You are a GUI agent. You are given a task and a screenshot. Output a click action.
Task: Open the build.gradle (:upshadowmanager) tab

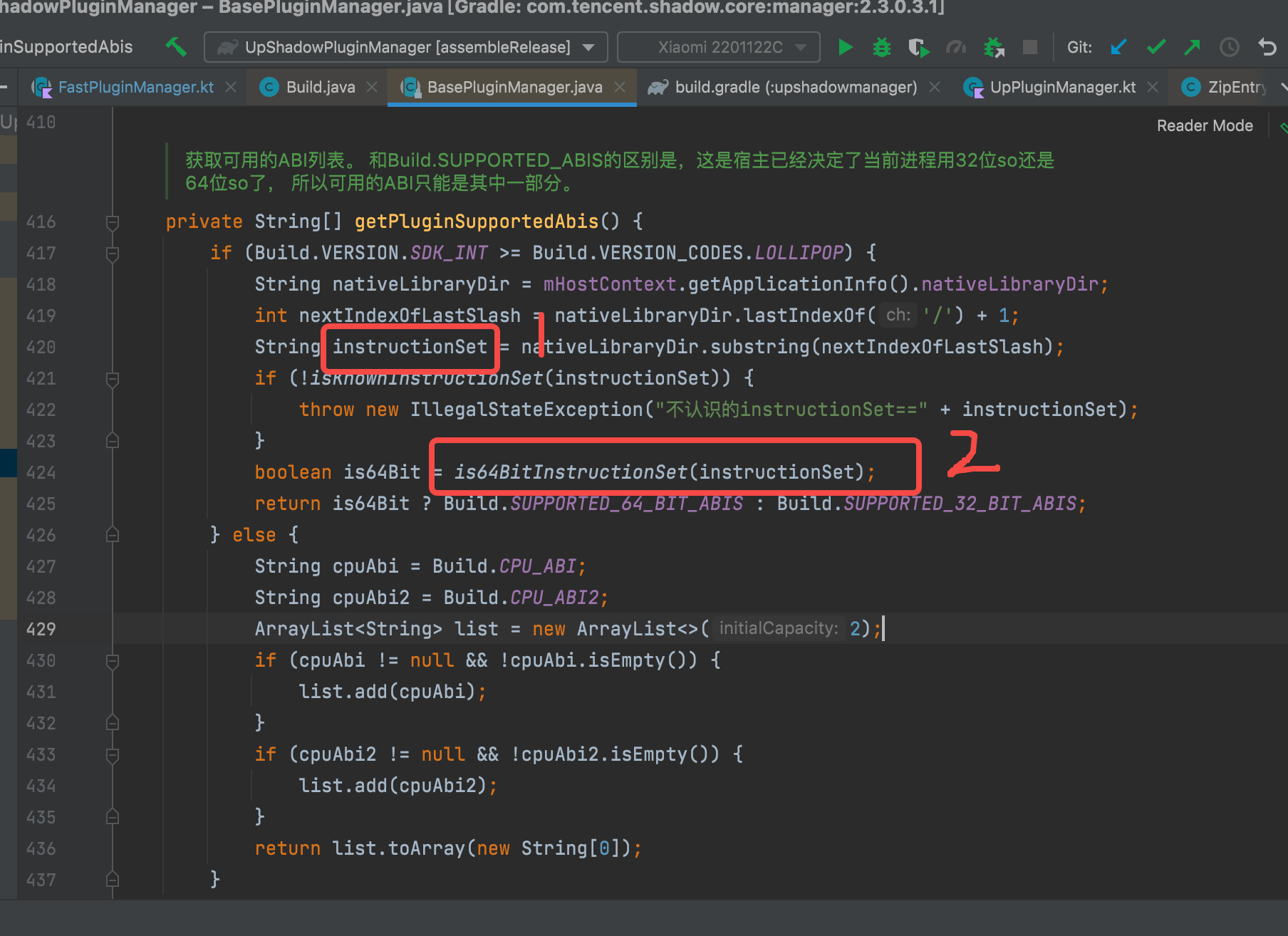[x=796, y=87]
